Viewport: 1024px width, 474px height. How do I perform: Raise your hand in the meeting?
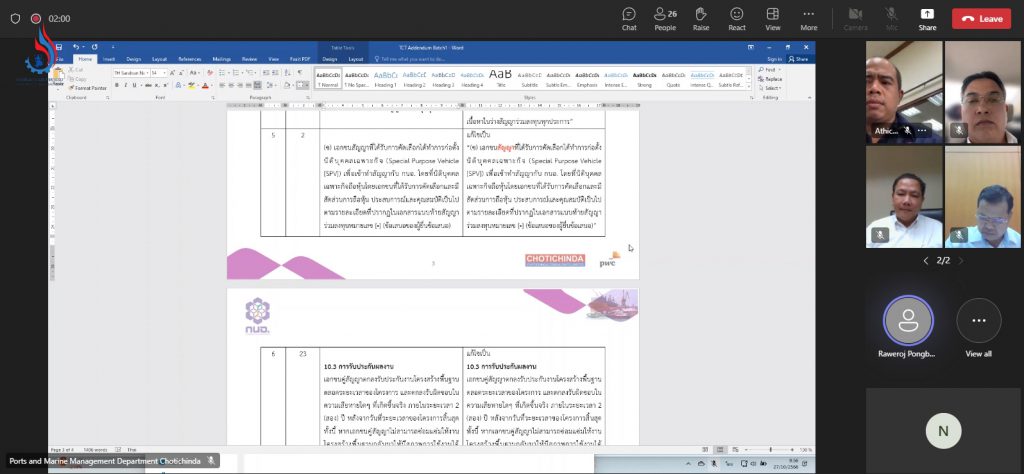[701, 18]
